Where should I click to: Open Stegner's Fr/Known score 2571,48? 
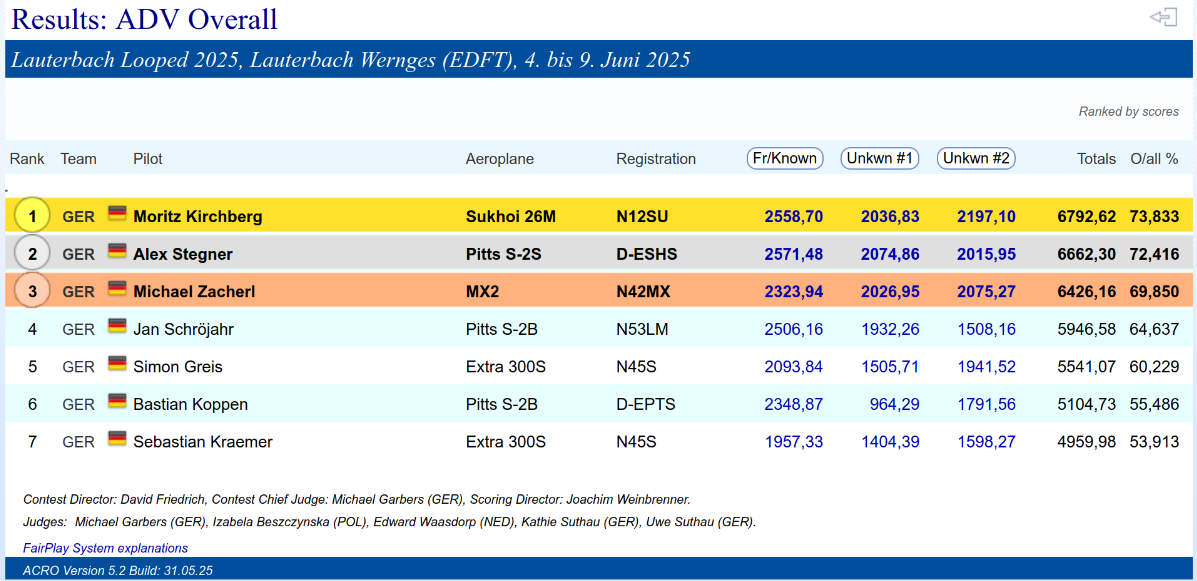(794, 254)
